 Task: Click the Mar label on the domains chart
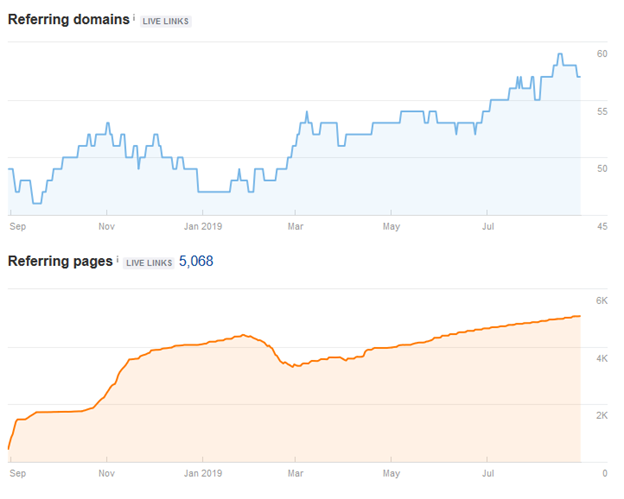295,226
